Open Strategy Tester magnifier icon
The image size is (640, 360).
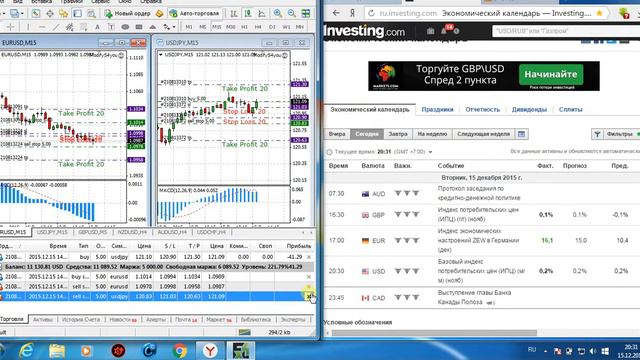91,13
